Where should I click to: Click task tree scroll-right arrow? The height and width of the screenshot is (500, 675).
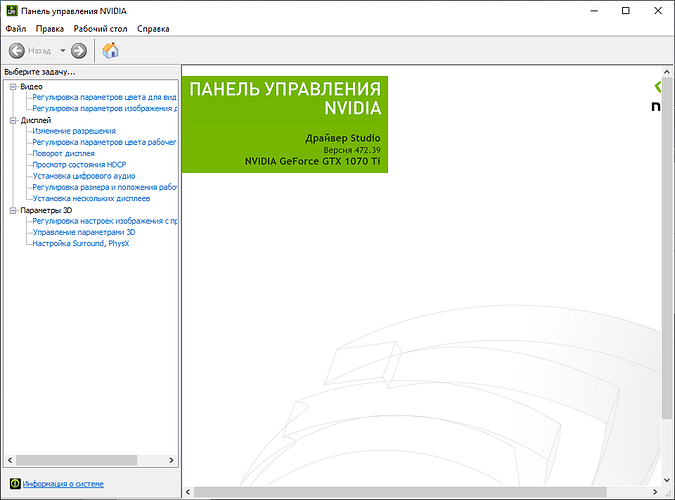(171, 460)
